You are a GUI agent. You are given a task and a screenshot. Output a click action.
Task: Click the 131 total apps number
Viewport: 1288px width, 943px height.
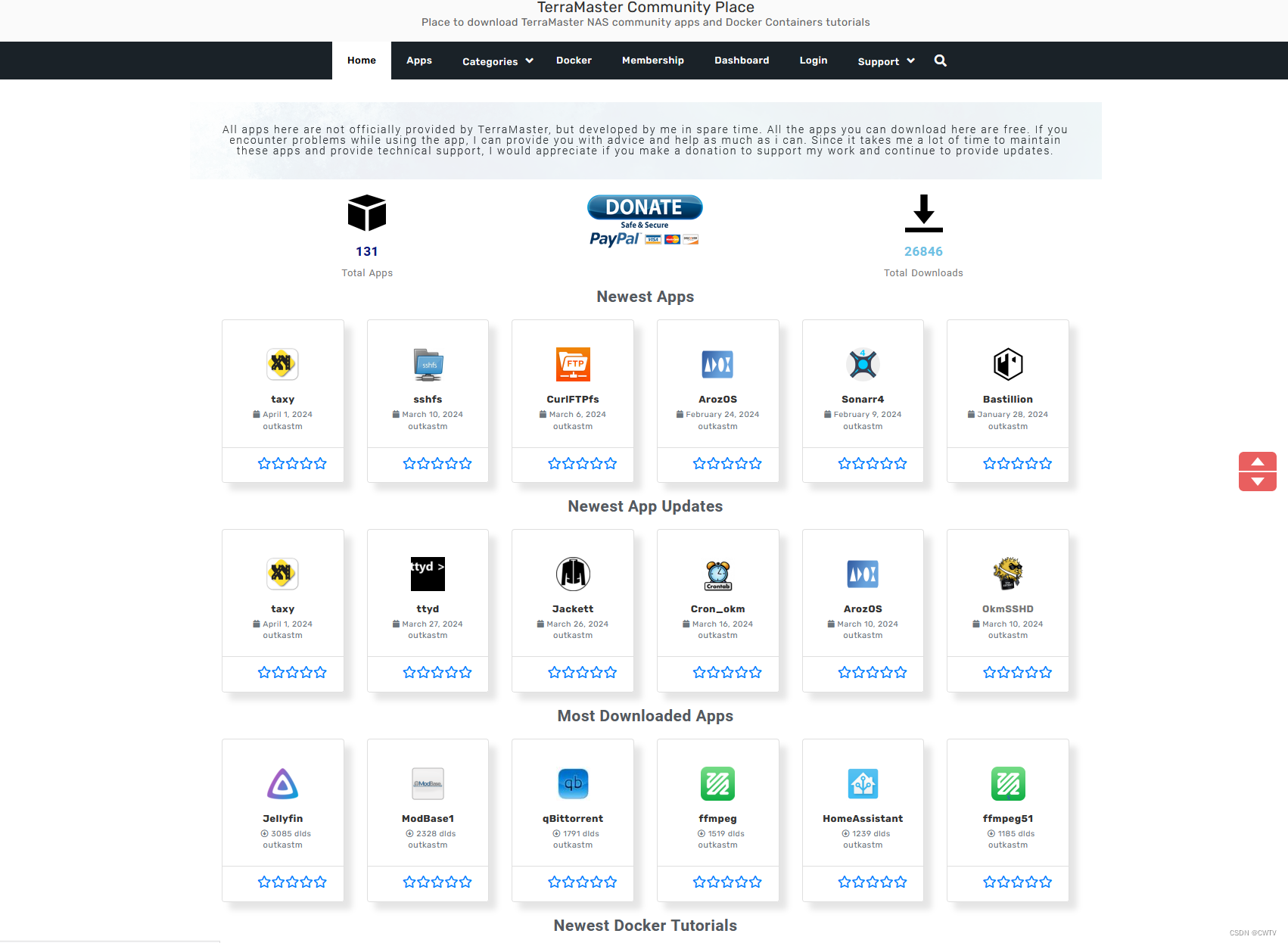367,251
